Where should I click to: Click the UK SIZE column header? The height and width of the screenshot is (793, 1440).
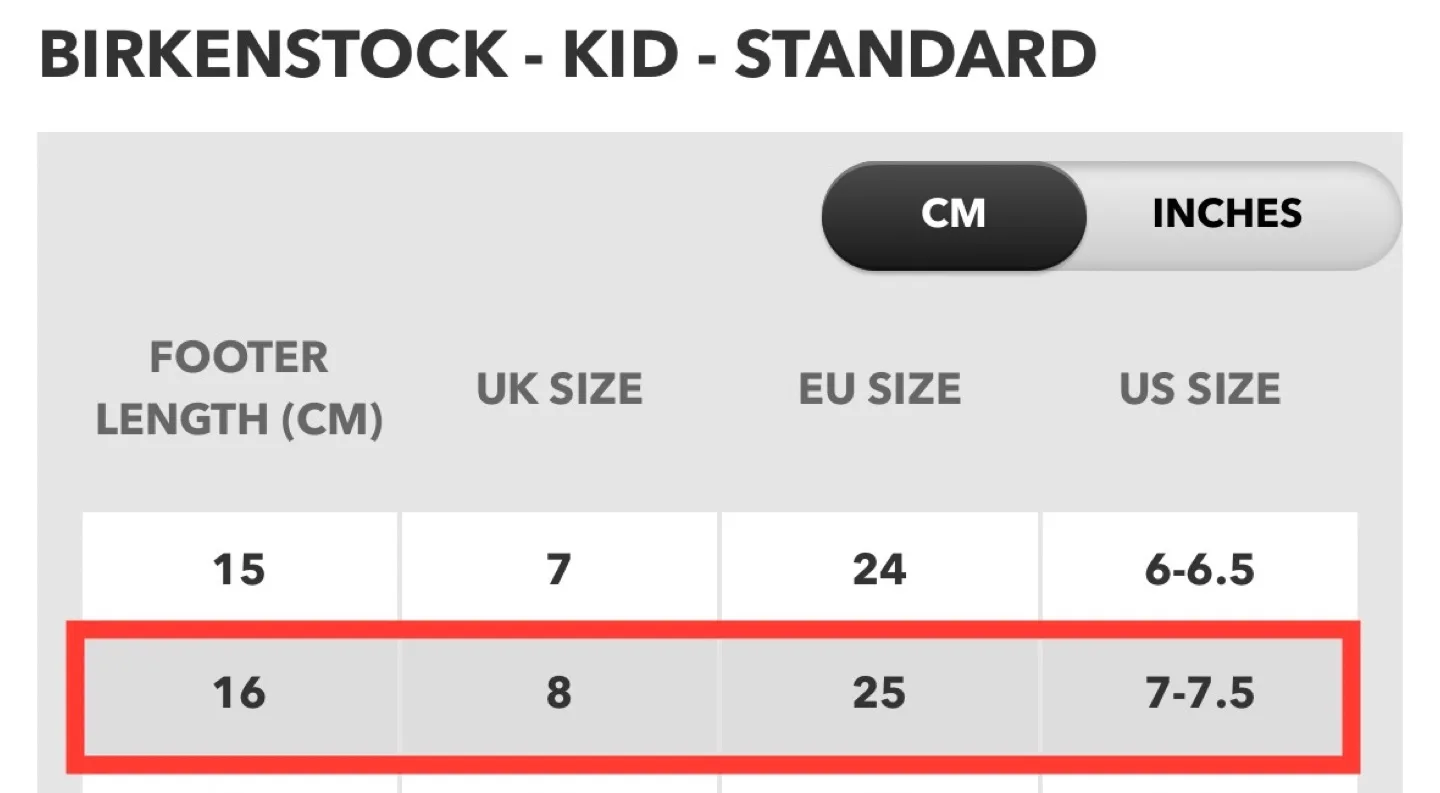558,388
